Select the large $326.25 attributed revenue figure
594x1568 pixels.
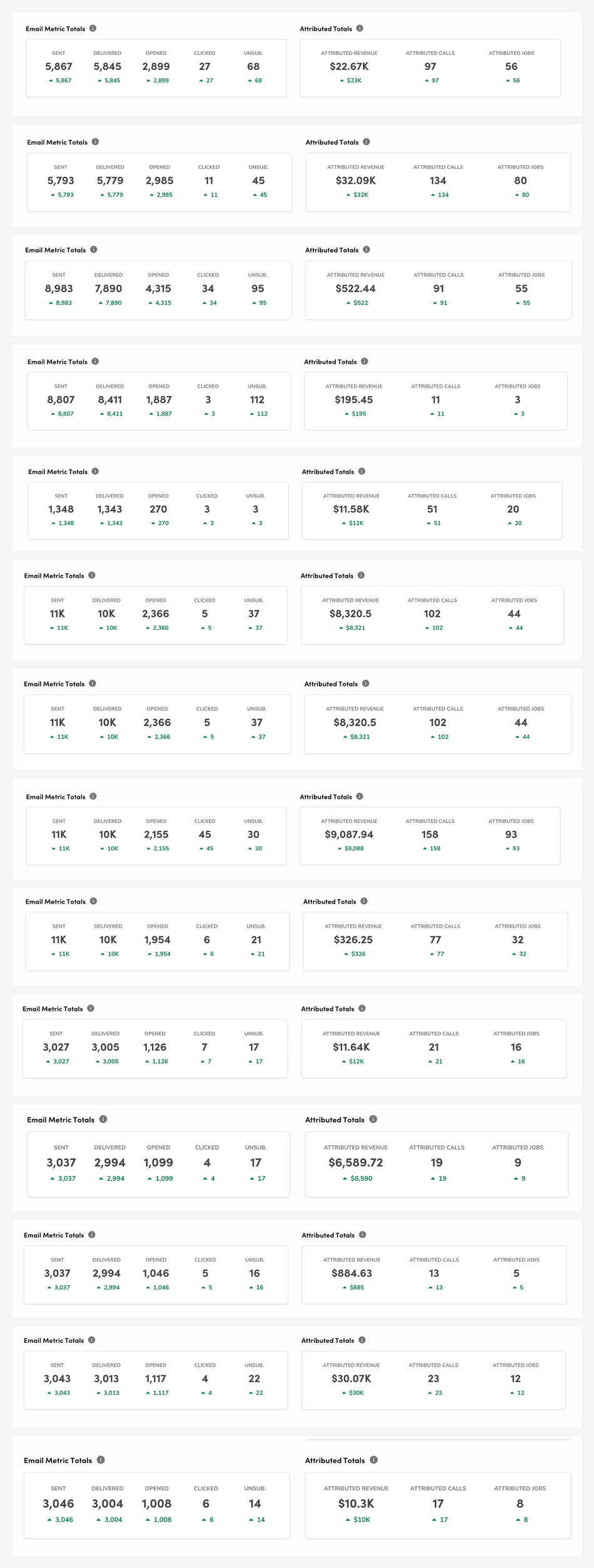pos(353,939)
